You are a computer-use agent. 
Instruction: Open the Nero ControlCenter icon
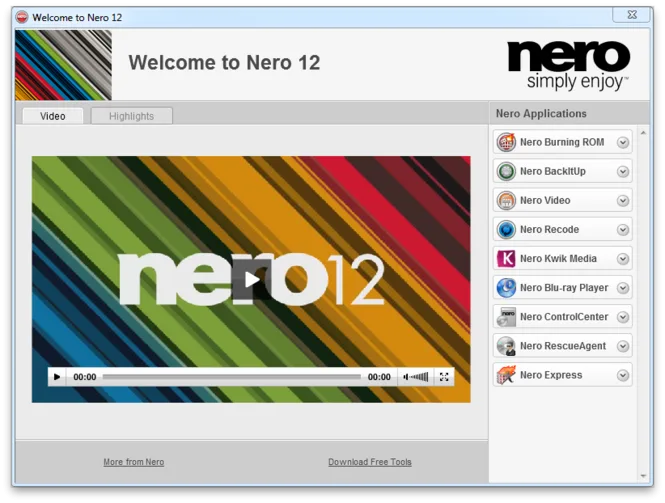click(x=506, y=317)
